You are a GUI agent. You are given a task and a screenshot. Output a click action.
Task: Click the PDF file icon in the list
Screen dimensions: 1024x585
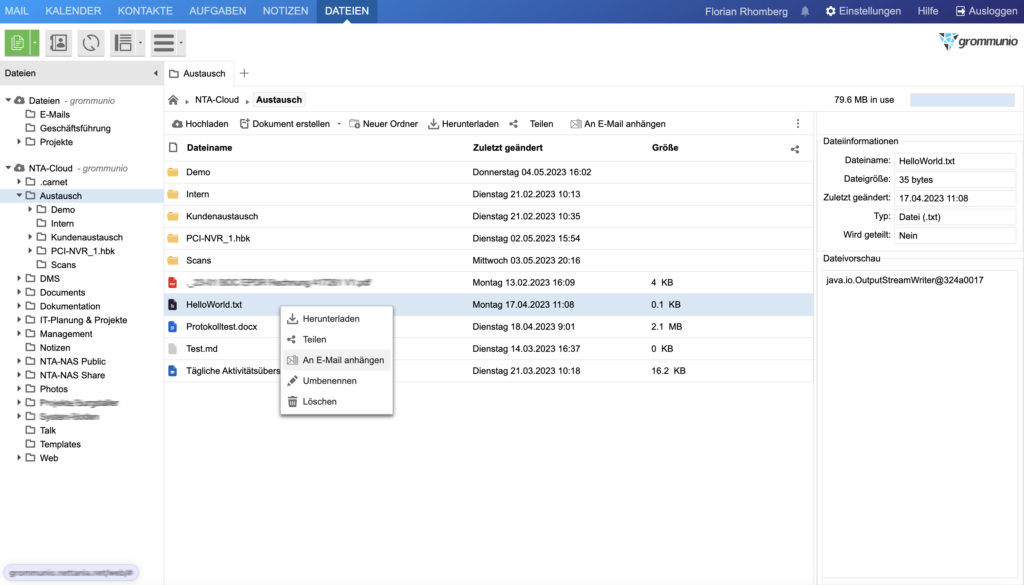pos(172,283)
